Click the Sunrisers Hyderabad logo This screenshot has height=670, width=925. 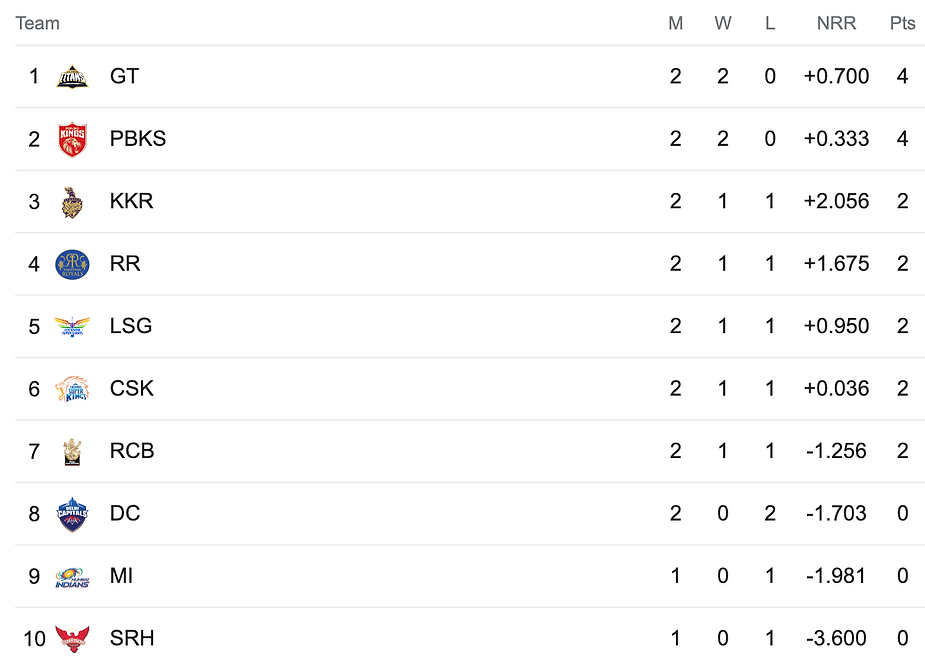[72, 639]
